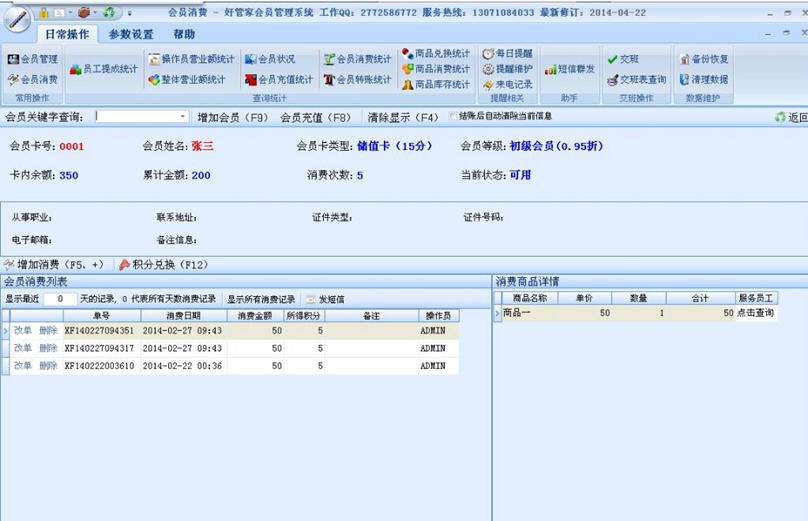Screen dimensions: 808x521
Task: Click 删除 for order XF140222003610
Action: click(x=48, y=366)
